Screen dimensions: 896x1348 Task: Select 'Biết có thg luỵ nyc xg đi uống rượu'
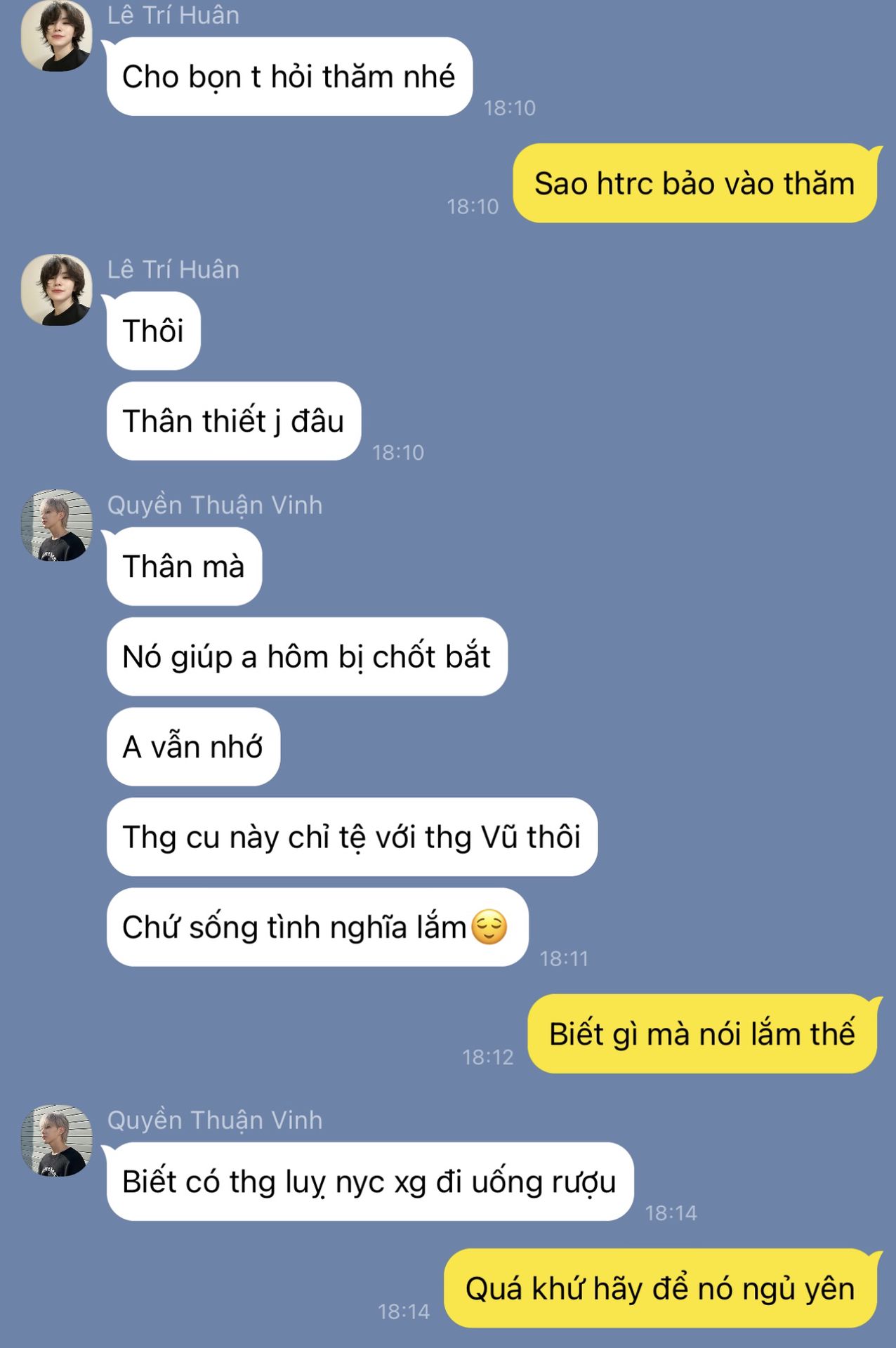[370, 1182]
